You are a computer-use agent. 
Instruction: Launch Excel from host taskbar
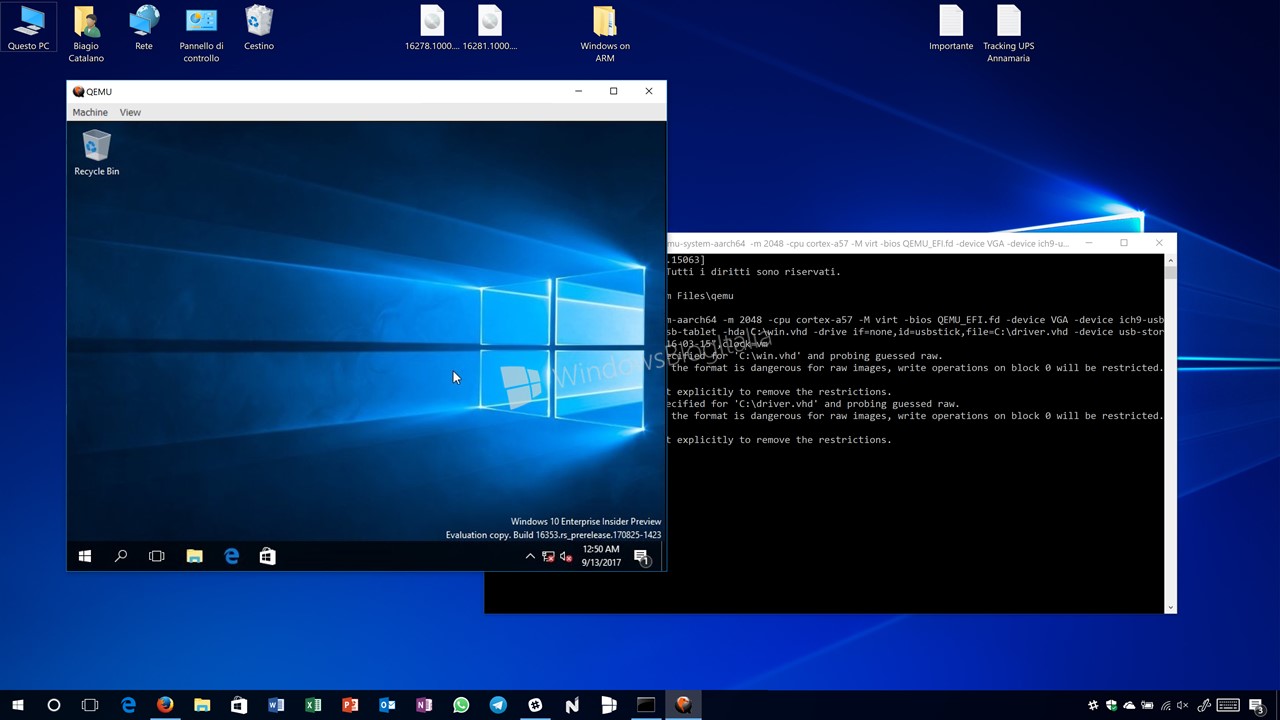point(313,705)
